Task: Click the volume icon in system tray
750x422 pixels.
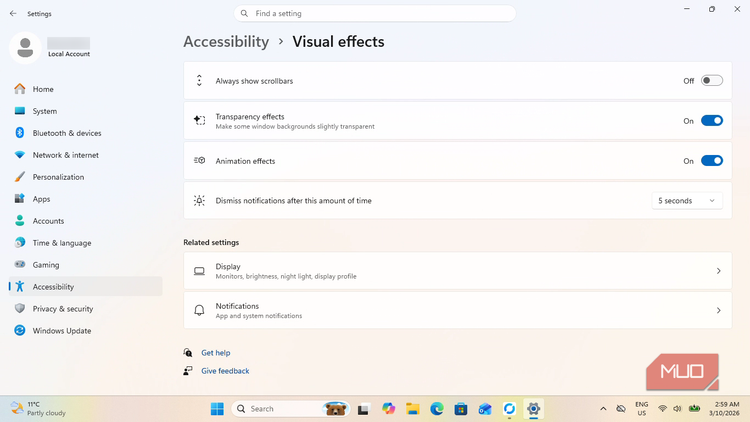Action: (x=677, y=409)
